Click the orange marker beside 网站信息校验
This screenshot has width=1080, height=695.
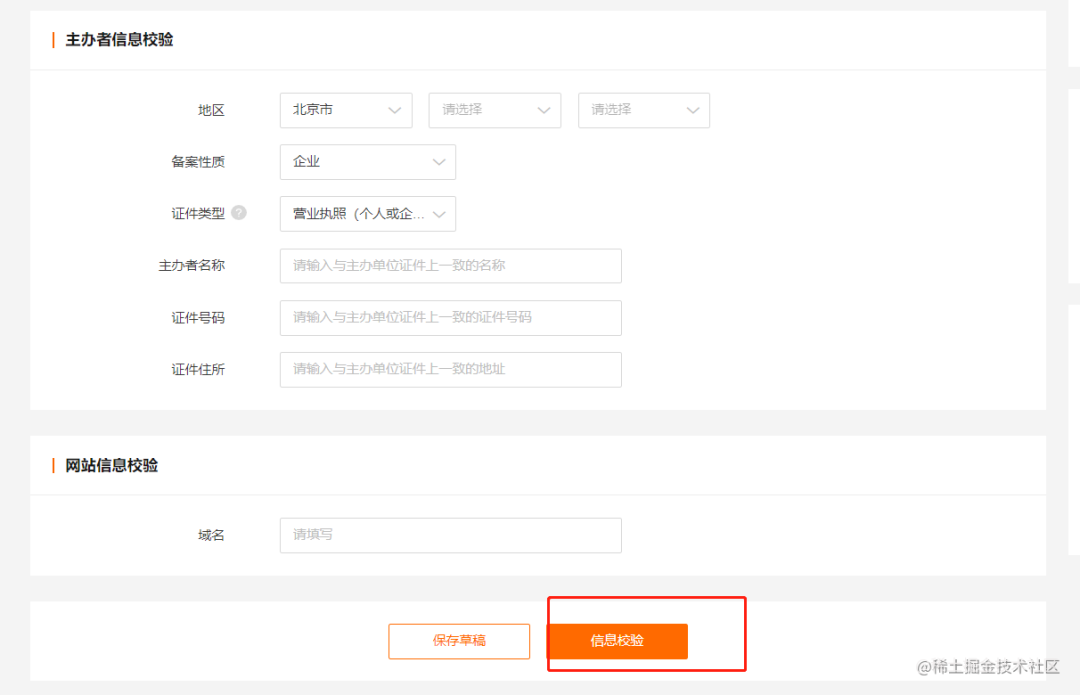tap(53, 465)
